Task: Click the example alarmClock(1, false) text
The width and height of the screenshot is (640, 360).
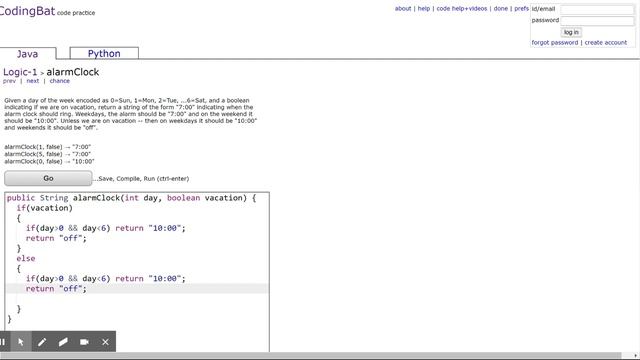Action: [47, 147]
